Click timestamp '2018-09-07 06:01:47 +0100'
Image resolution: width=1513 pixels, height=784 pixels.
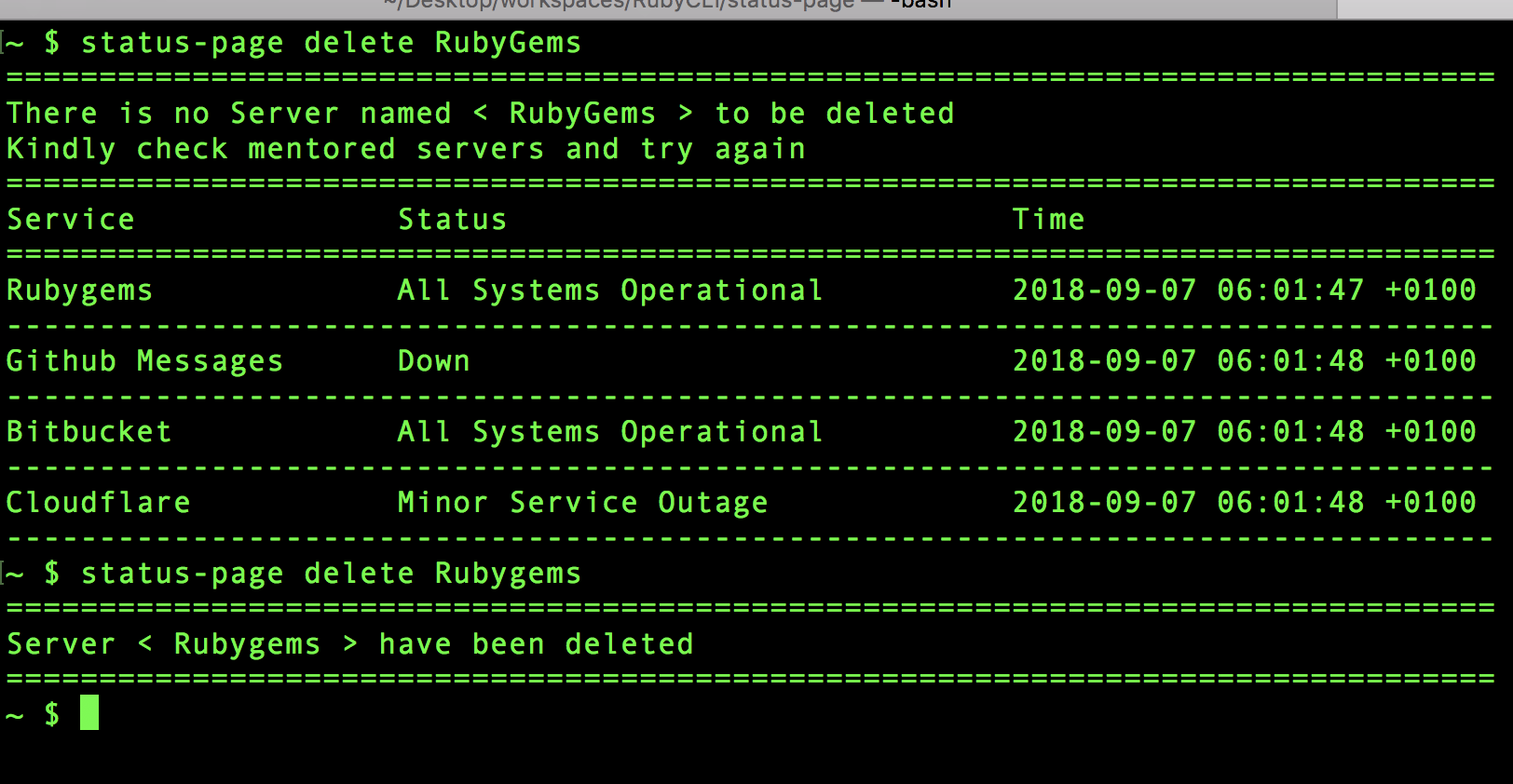pyautogui.click(x=1245, y=291)
